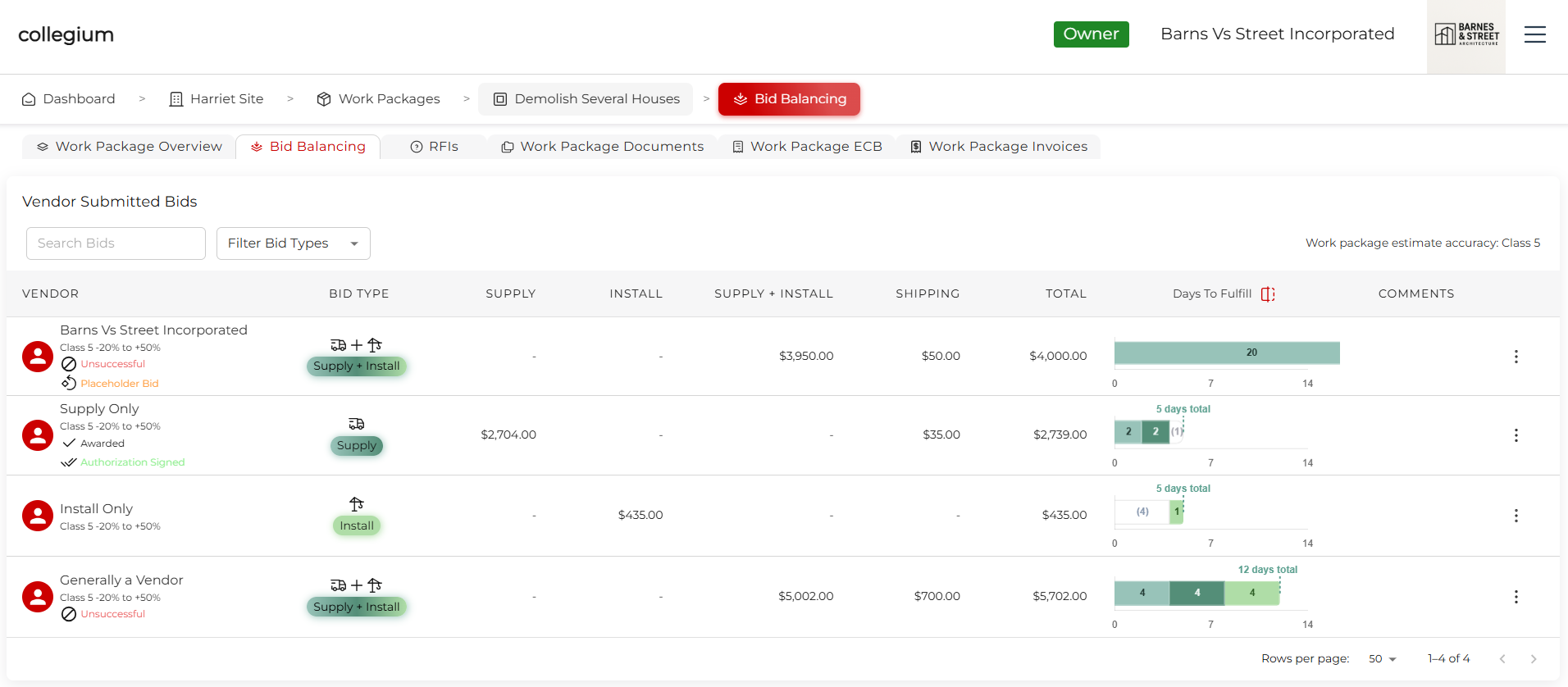Screen dimensions: 1568x687
Task: Click Unsuccessful status icon for Barns Vs Street
Action: coord(69,364)
